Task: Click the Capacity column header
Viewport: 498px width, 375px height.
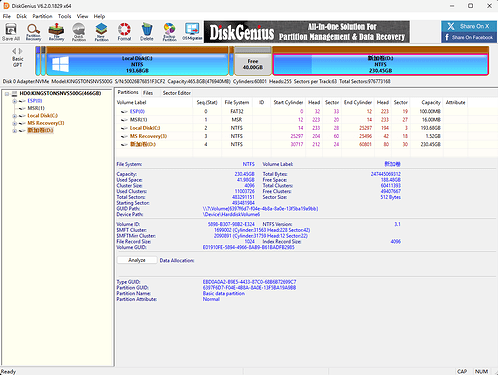Action: point(427,102)
